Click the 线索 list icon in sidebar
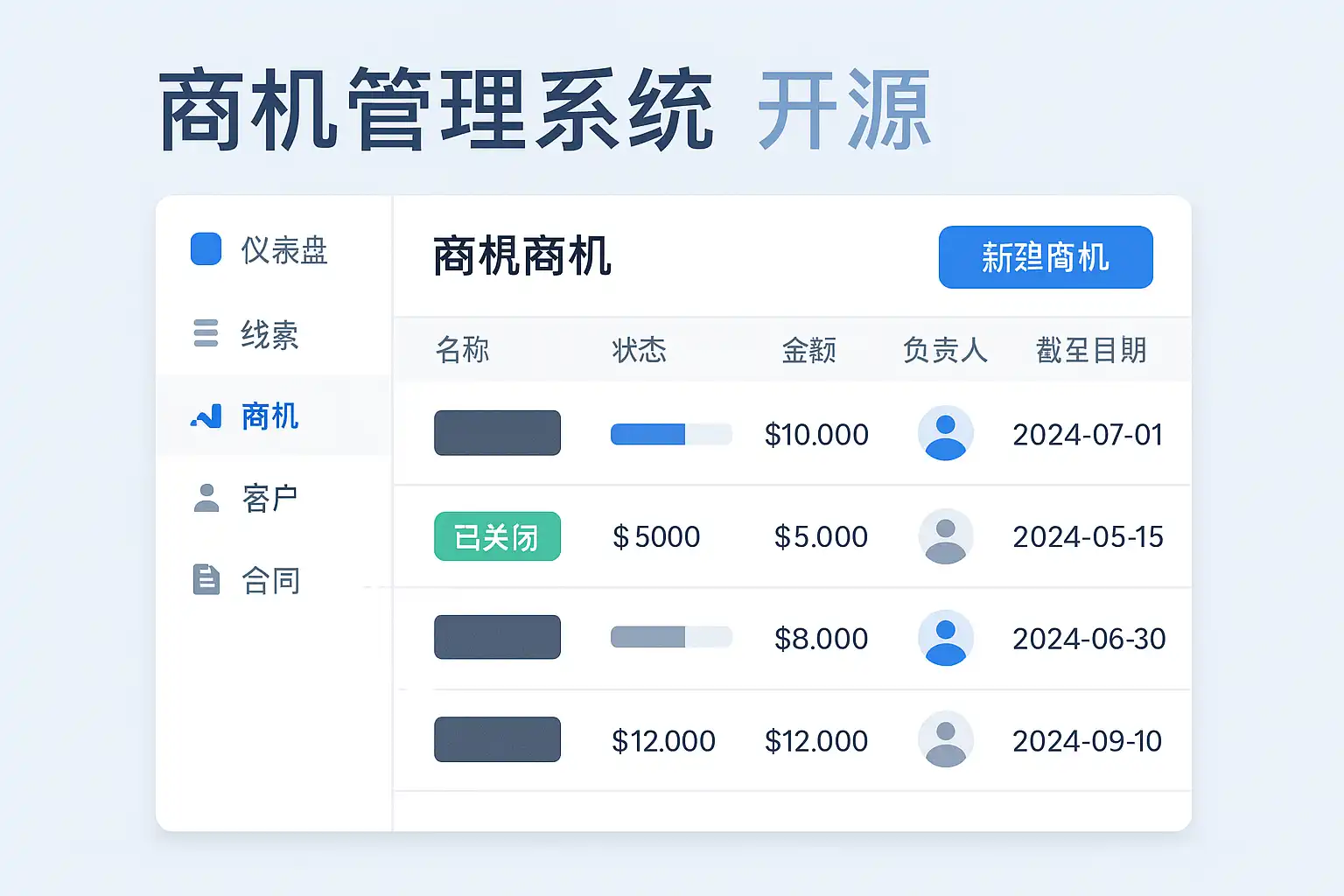 [206, 333]
